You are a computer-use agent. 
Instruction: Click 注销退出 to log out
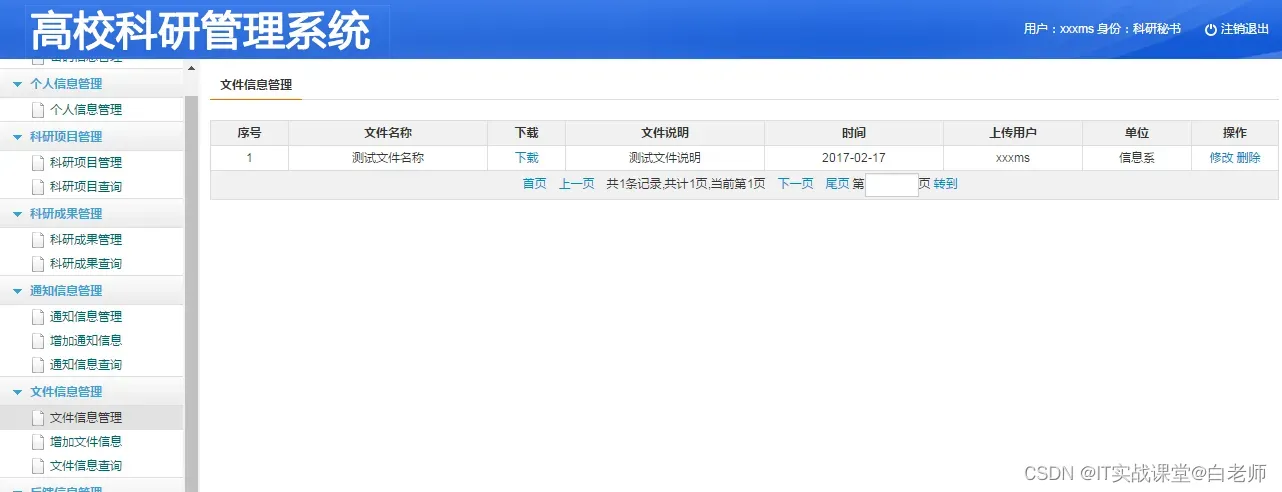click(x=1244, y=30)
